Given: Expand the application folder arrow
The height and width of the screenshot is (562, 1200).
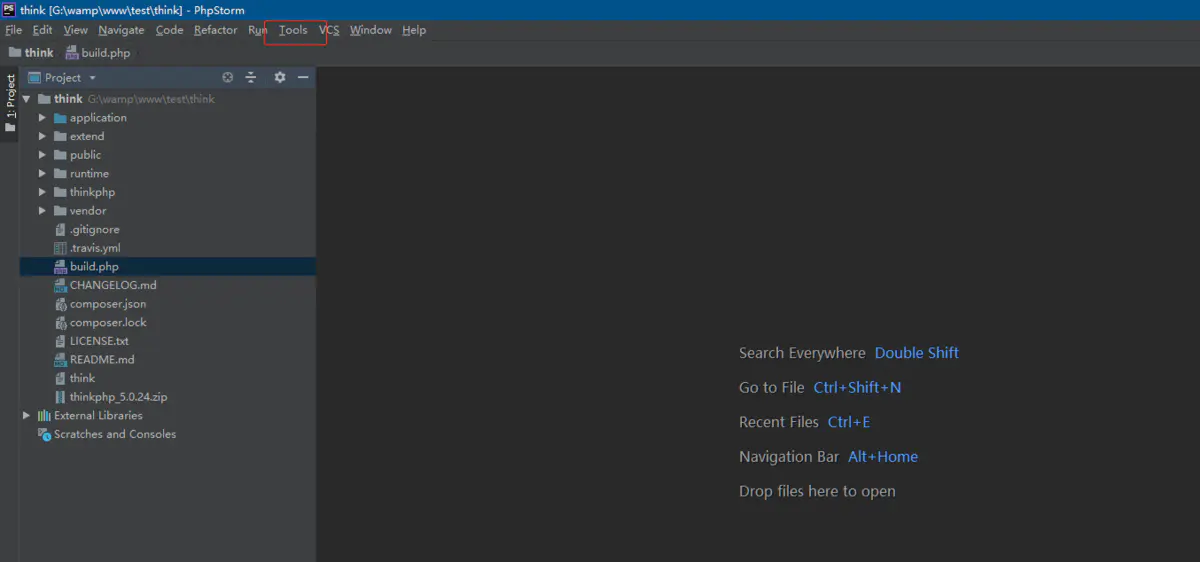Looking at the screenshot, I should coord(43,118).
